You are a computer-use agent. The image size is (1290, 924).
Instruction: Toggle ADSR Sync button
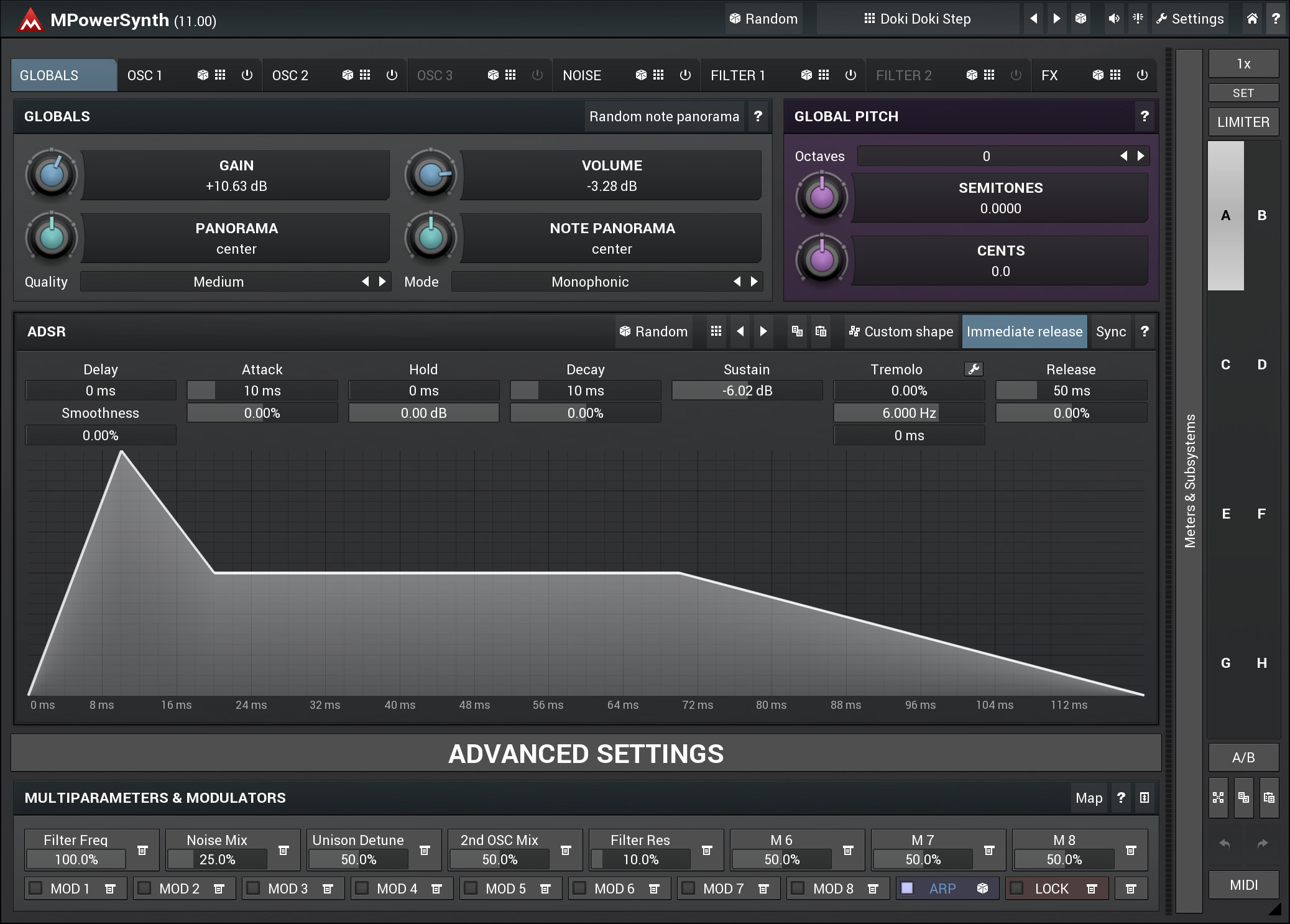click(1111, 331)
